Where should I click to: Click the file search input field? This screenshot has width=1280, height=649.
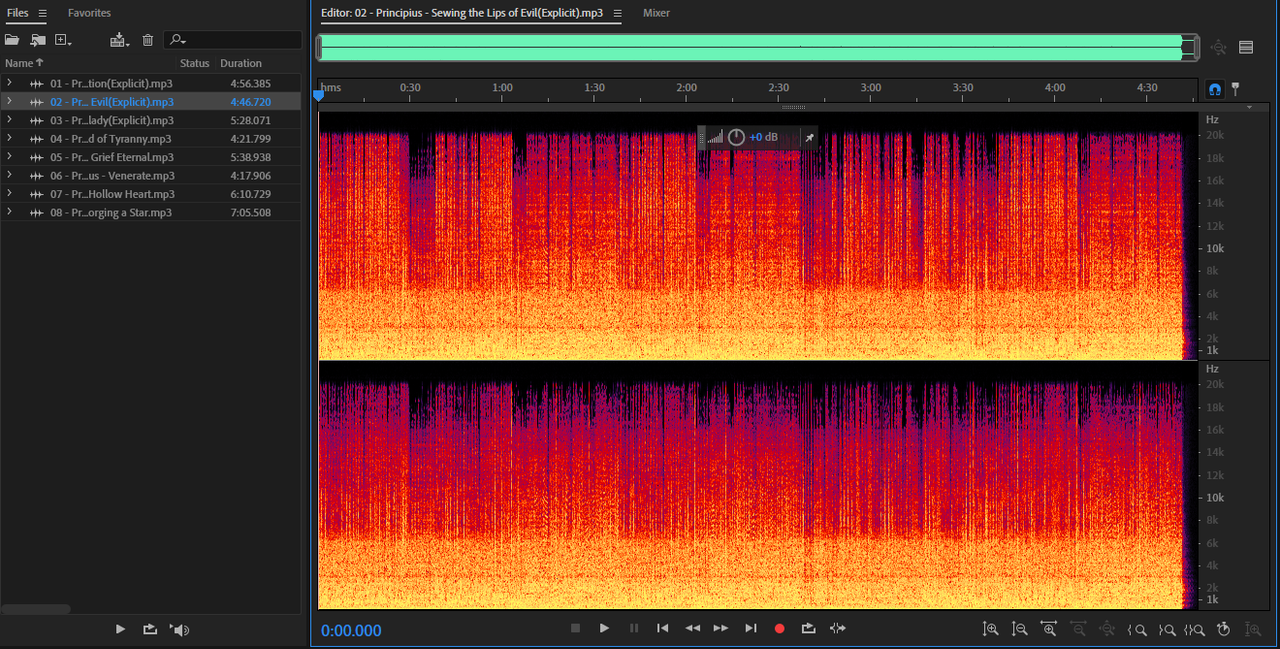point(240,40)
